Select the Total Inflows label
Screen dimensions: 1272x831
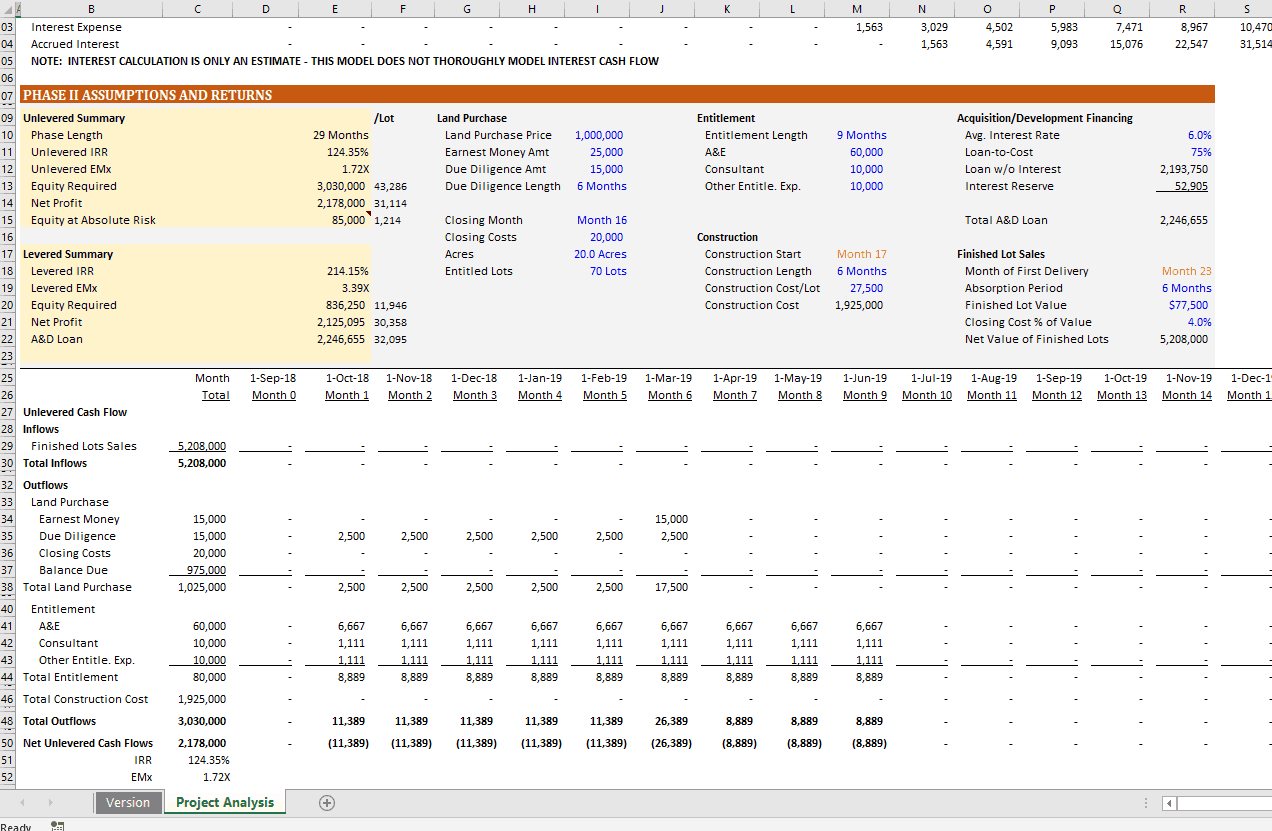55,463
